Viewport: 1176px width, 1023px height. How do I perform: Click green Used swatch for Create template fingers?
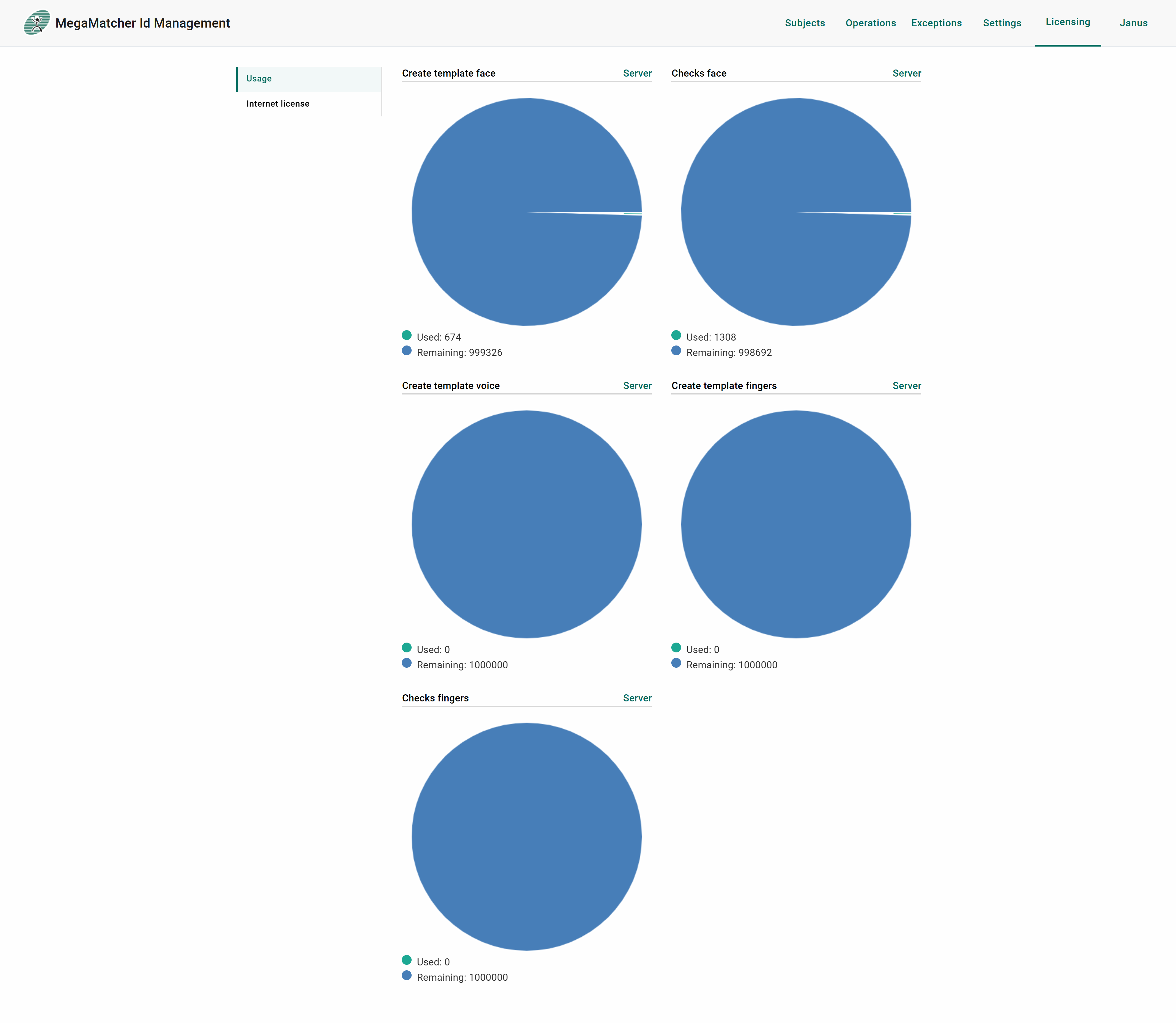point(676,647)
